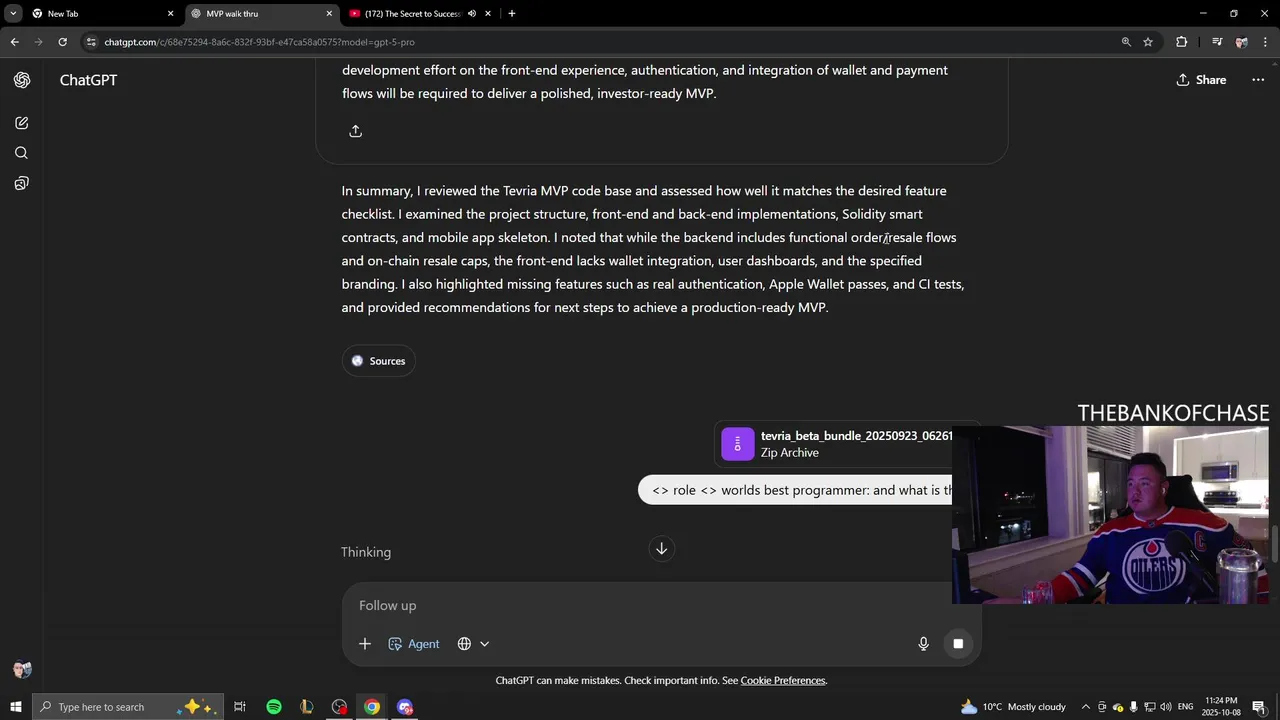Viewport: 1280px width, 720px height.
Task: Open Chrome profile avatar in toolbar
Action: pyautogui.click(x=1241, y=42)
